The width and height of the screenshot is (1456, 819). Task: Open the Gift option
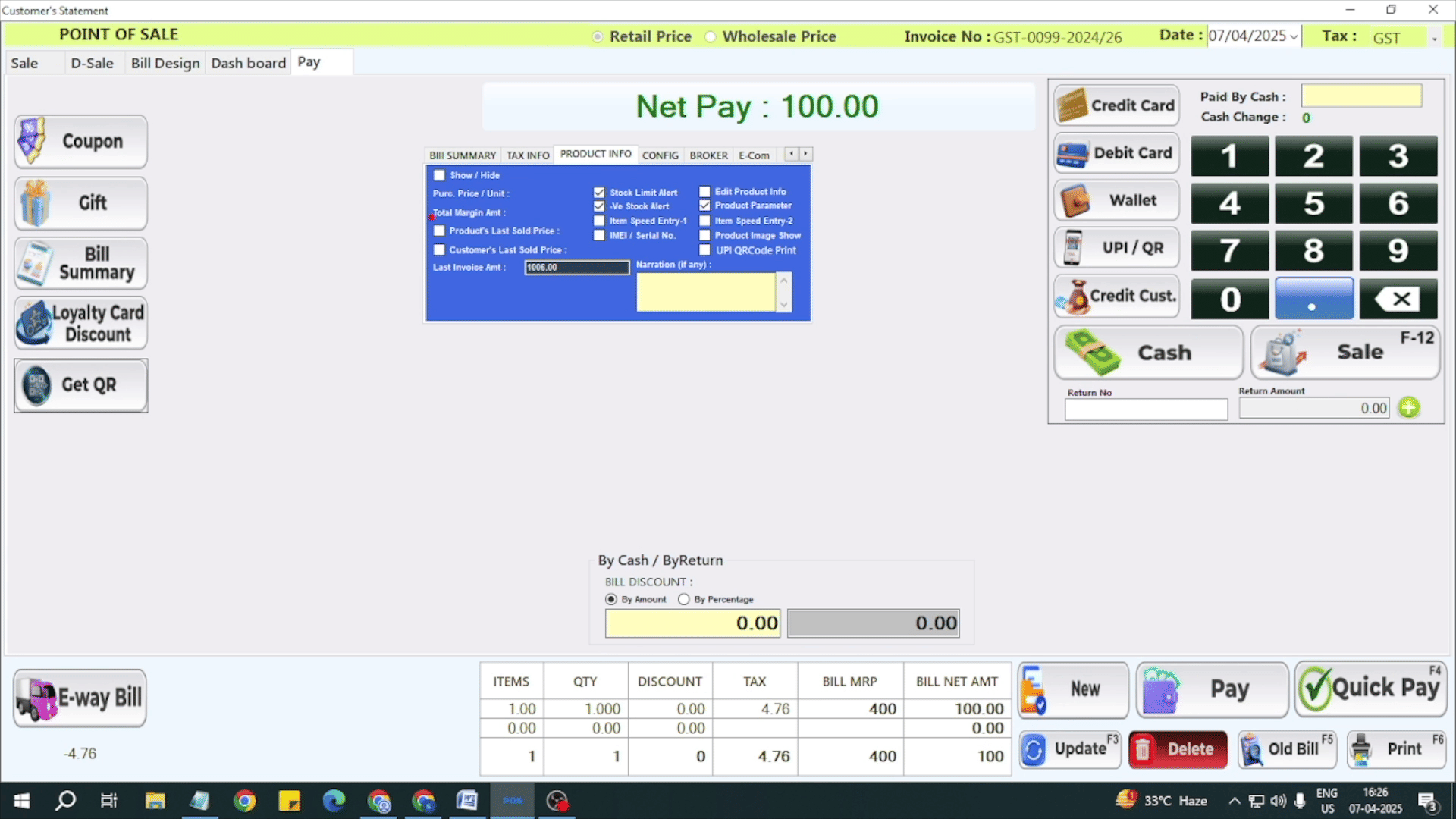(x=80, y=203)
